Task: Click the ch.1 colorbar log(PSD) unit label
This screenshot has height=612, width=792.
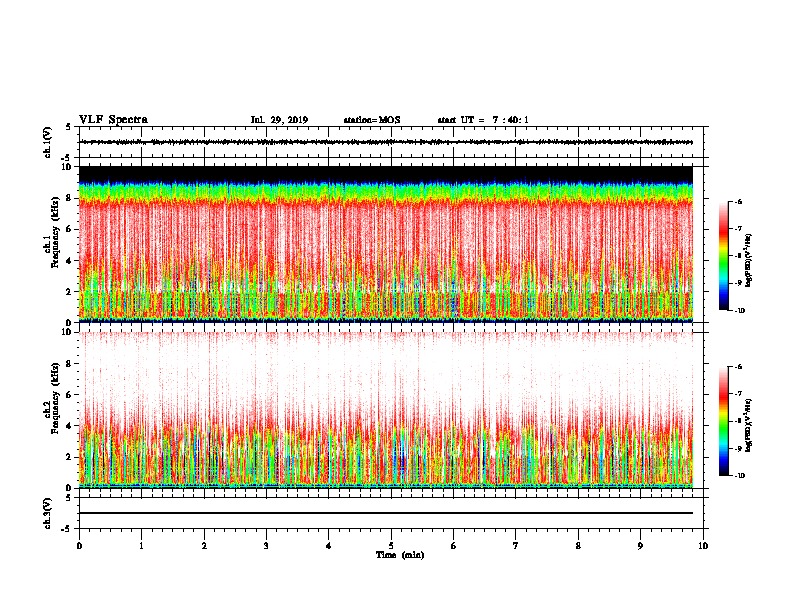Action: pyautogui.click(x=749, y=260)
